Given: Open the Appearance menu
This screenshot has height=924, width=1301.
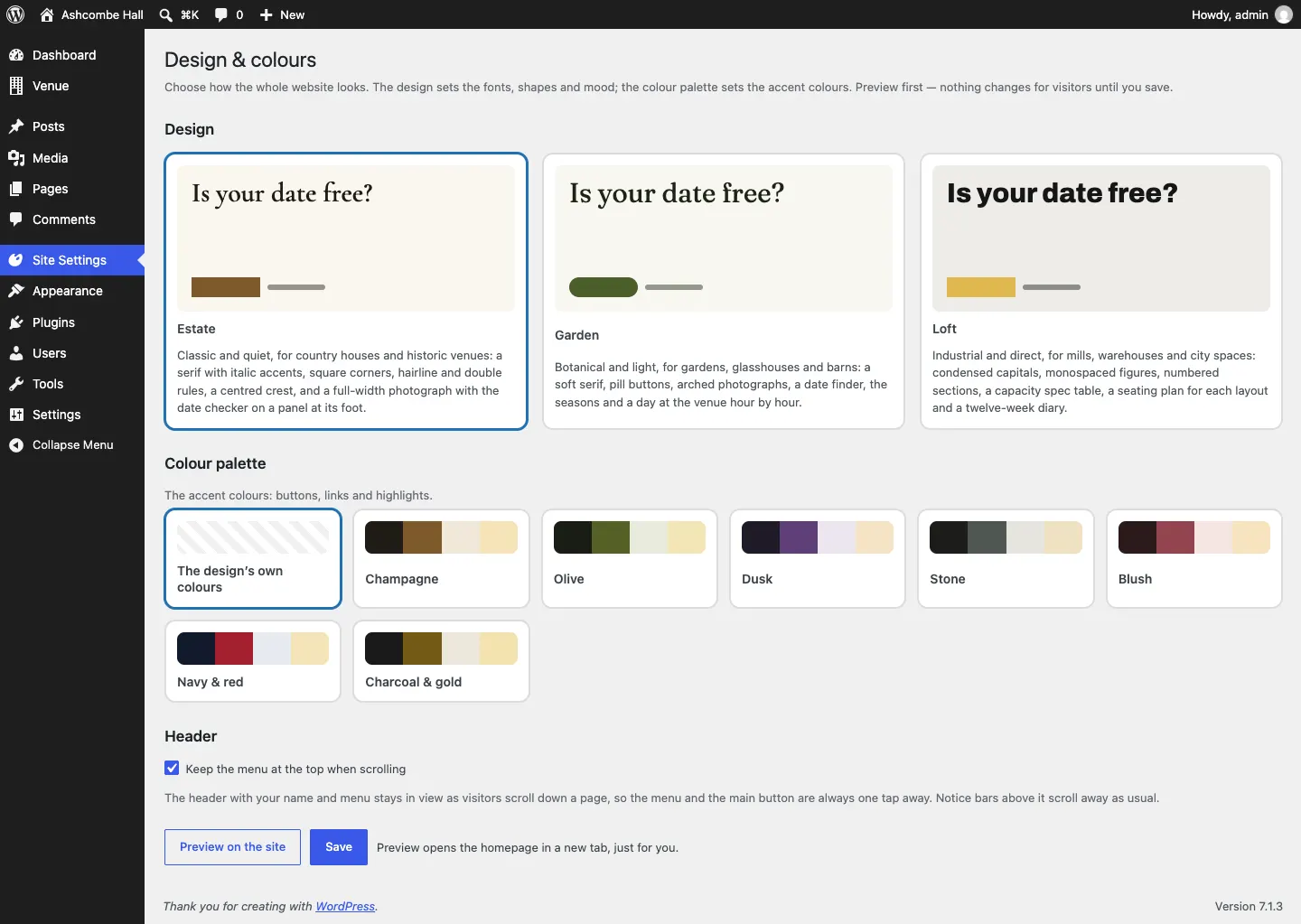Looking at the screenshot, I should tap(72, 291).
